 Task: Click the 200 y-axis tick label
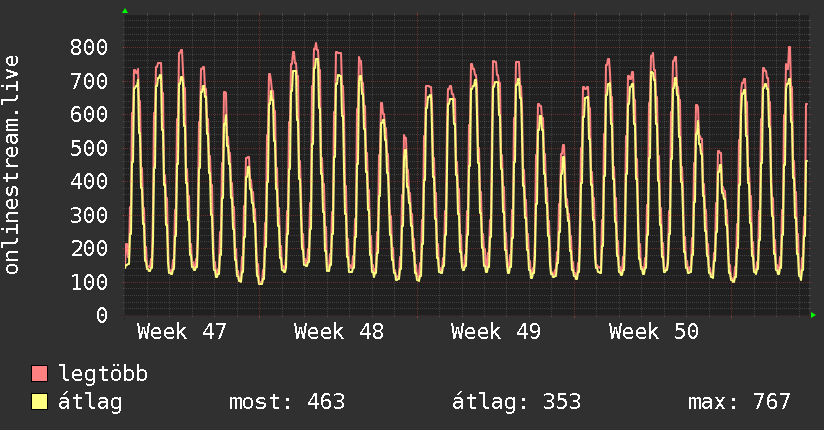click(x=89, y=248)
